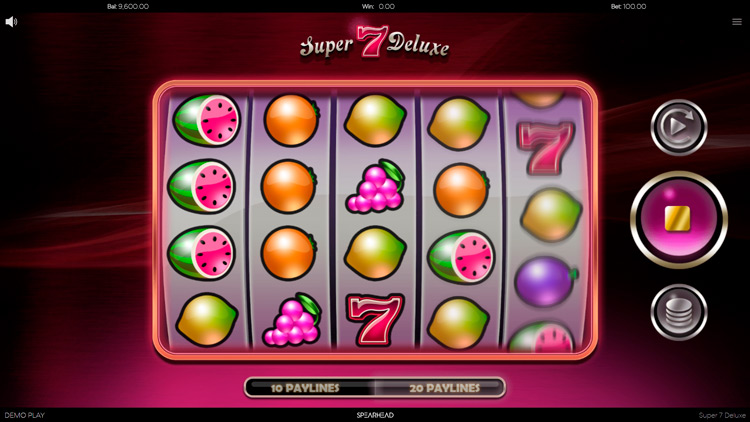The height and width of the screenshot is (422, 750).
Task: Open the hamburger menu
Action: pos(737,22)
